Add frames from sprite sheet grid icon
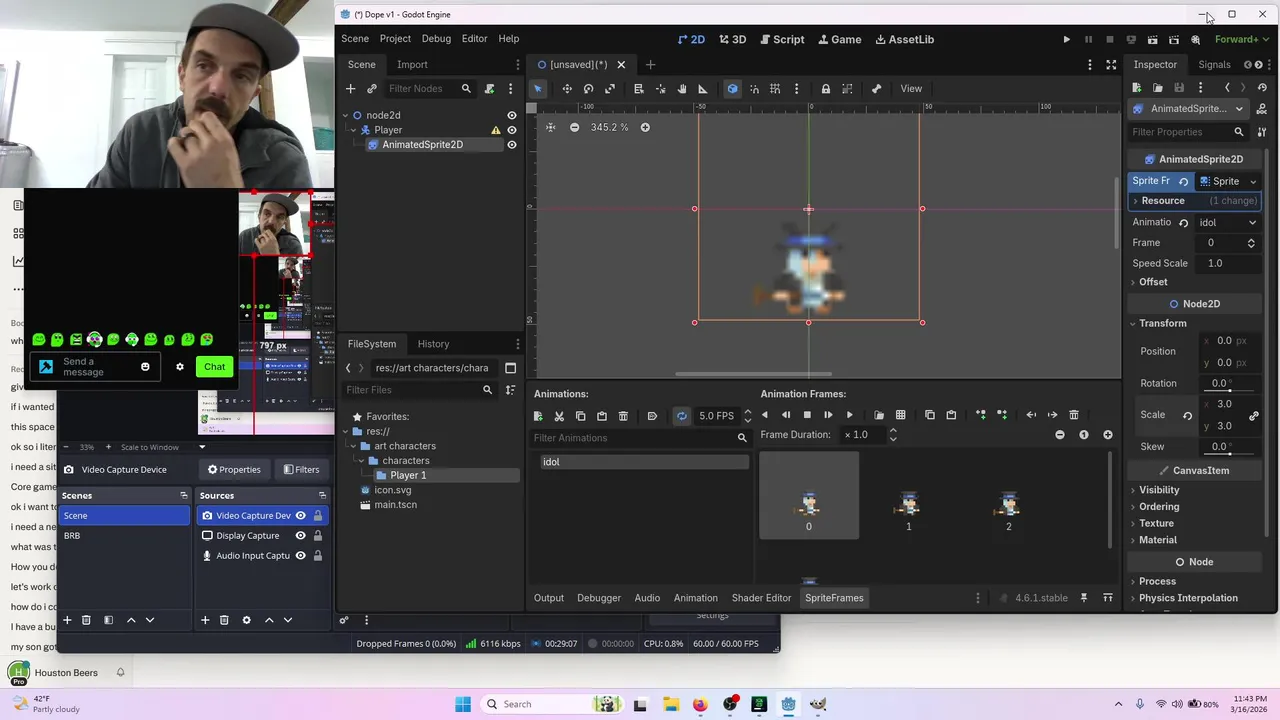1280x720 pixels. click(x=900, y=415)
